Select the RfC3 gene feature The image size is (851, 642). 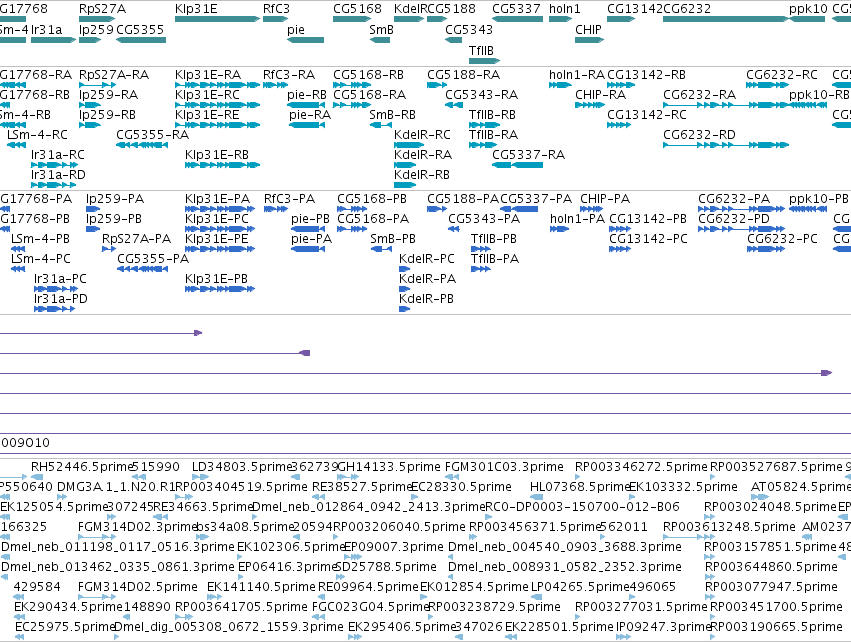point(276,19)
